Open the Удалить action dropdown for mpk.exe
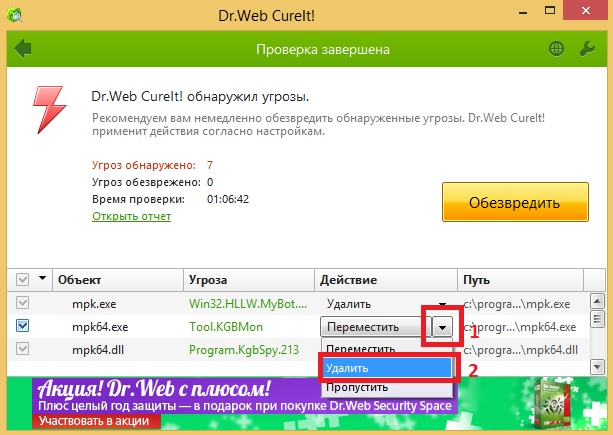This screenshot has width=613, height=435. click(x=442, y=304)
